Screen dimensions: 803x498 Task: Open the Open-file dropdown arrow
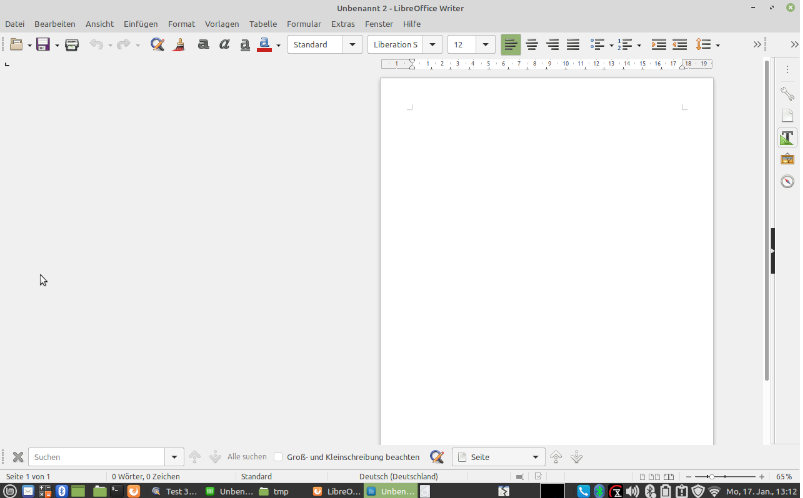click(30, 45)
